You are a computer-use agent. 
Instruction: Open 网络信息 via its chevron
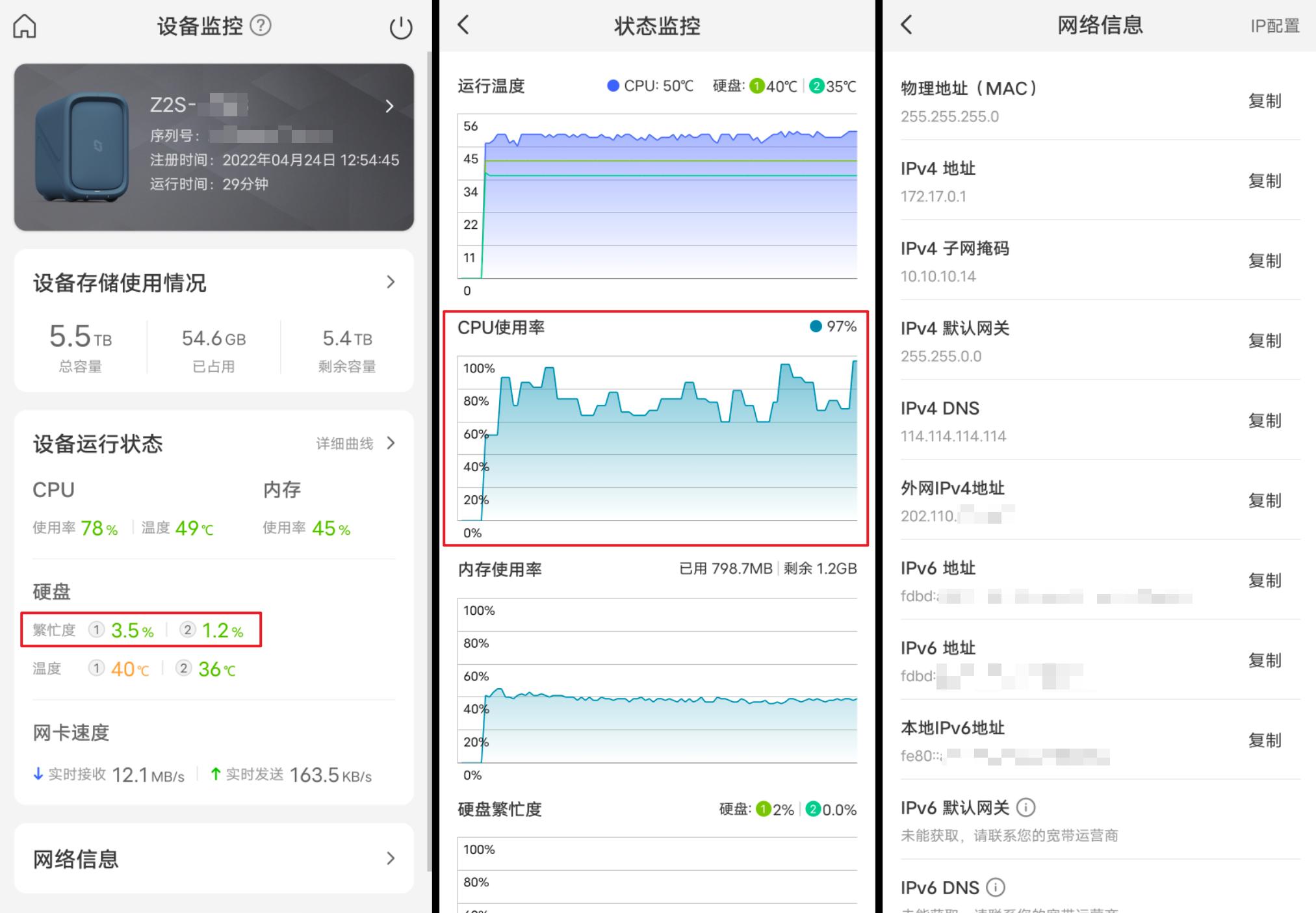pyautogui.click(x=391, y=858)
